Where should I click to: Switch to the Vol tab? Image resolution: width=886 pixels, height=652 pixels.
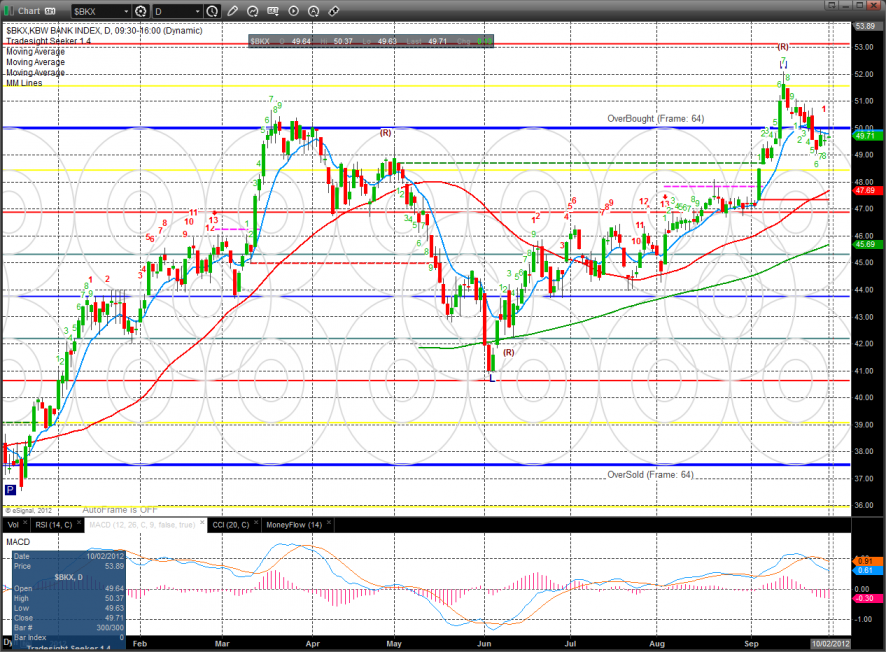point(13,525)
